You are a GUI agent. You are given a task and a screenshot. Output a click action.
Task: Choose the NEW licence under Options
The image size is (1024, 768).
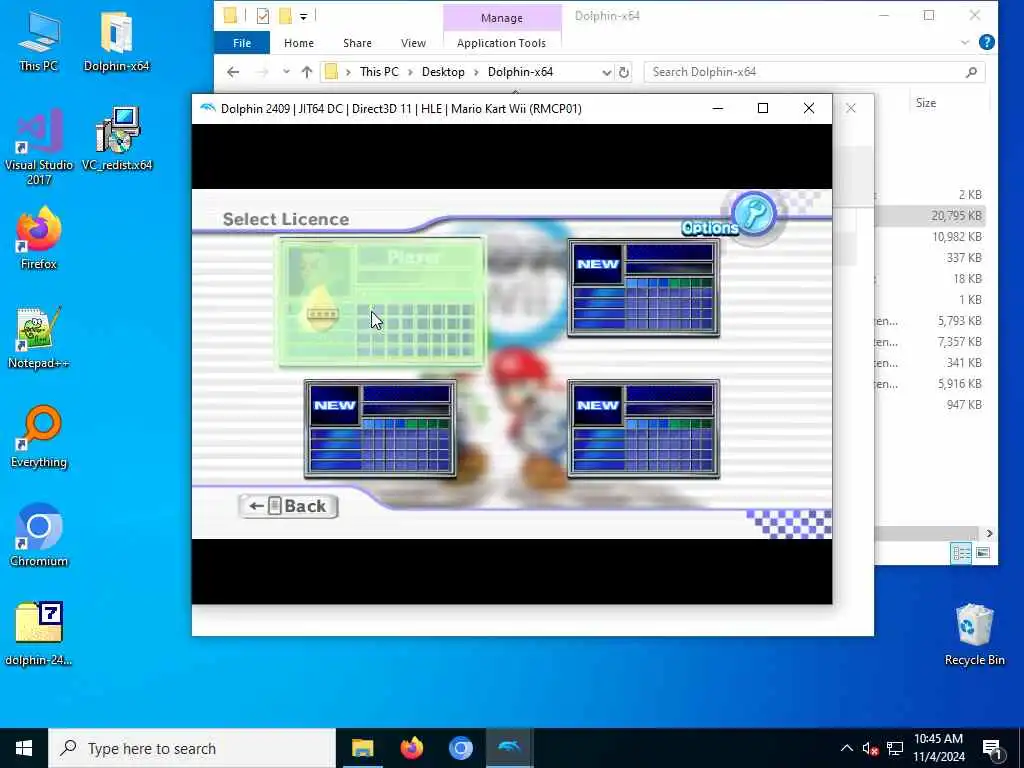644,288
